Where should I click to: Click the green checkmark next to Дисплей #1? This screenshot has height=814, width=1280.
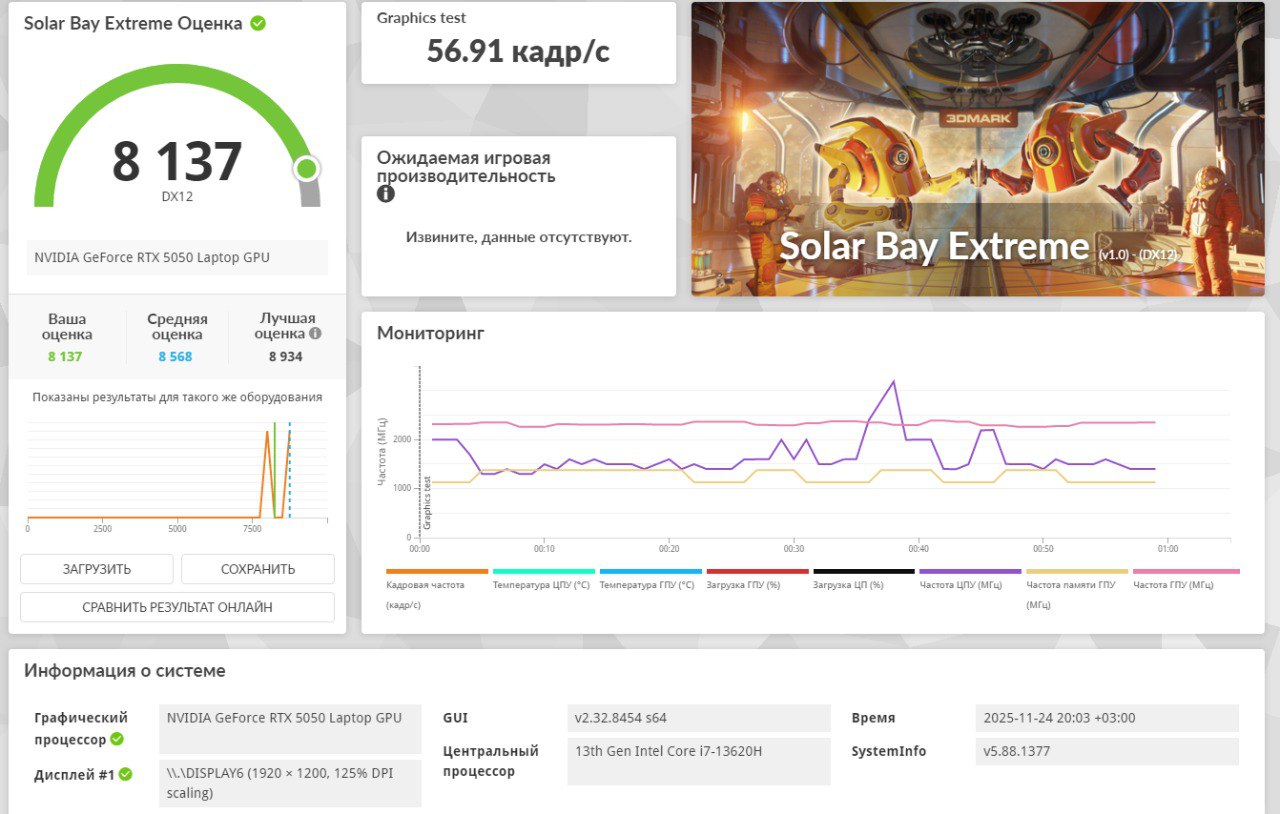tap(126, 773)
